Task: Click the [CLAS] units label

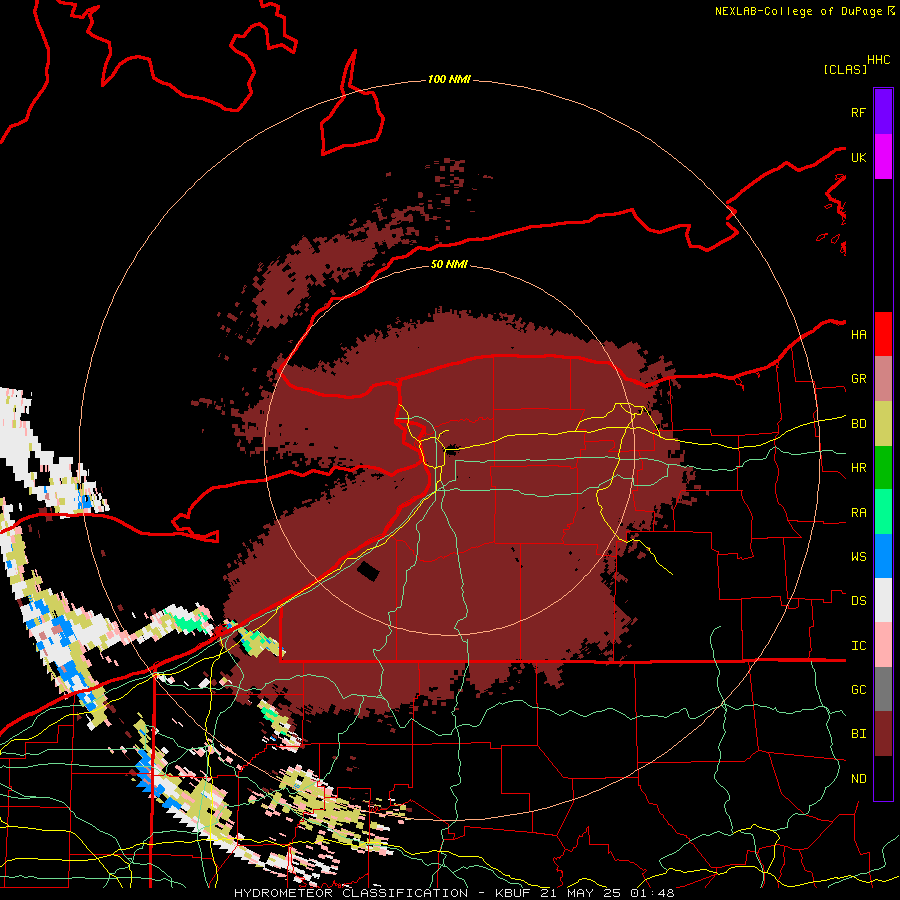Action: tap(845, 69)
